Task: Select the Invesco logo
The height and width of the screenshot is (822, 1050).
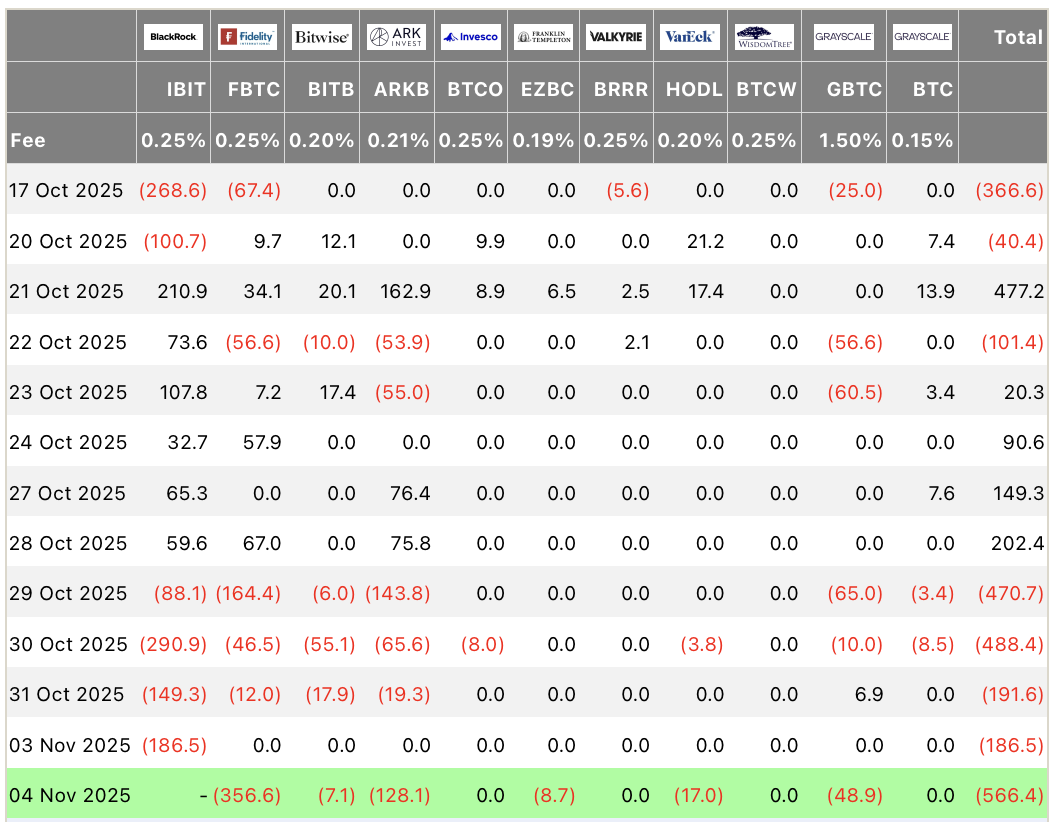Action: pyautogui.click(x=470, y=37)
